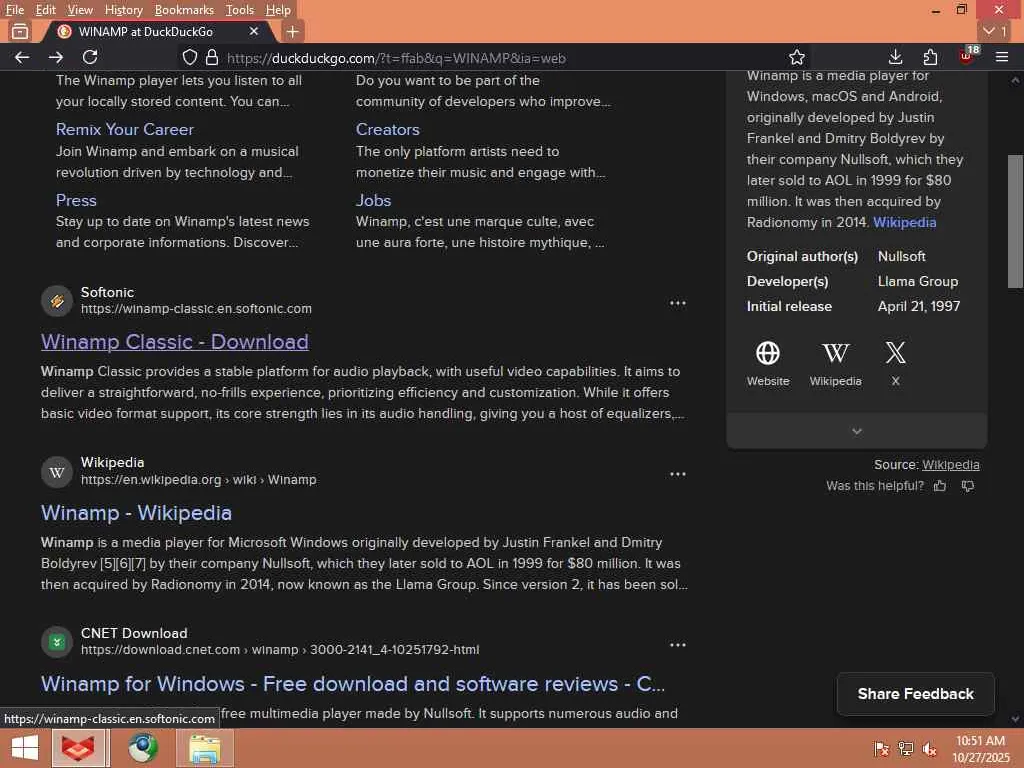Open the Jobs sitelink
This screenshot has height=768, width=1024.
(x=374, y=200)
